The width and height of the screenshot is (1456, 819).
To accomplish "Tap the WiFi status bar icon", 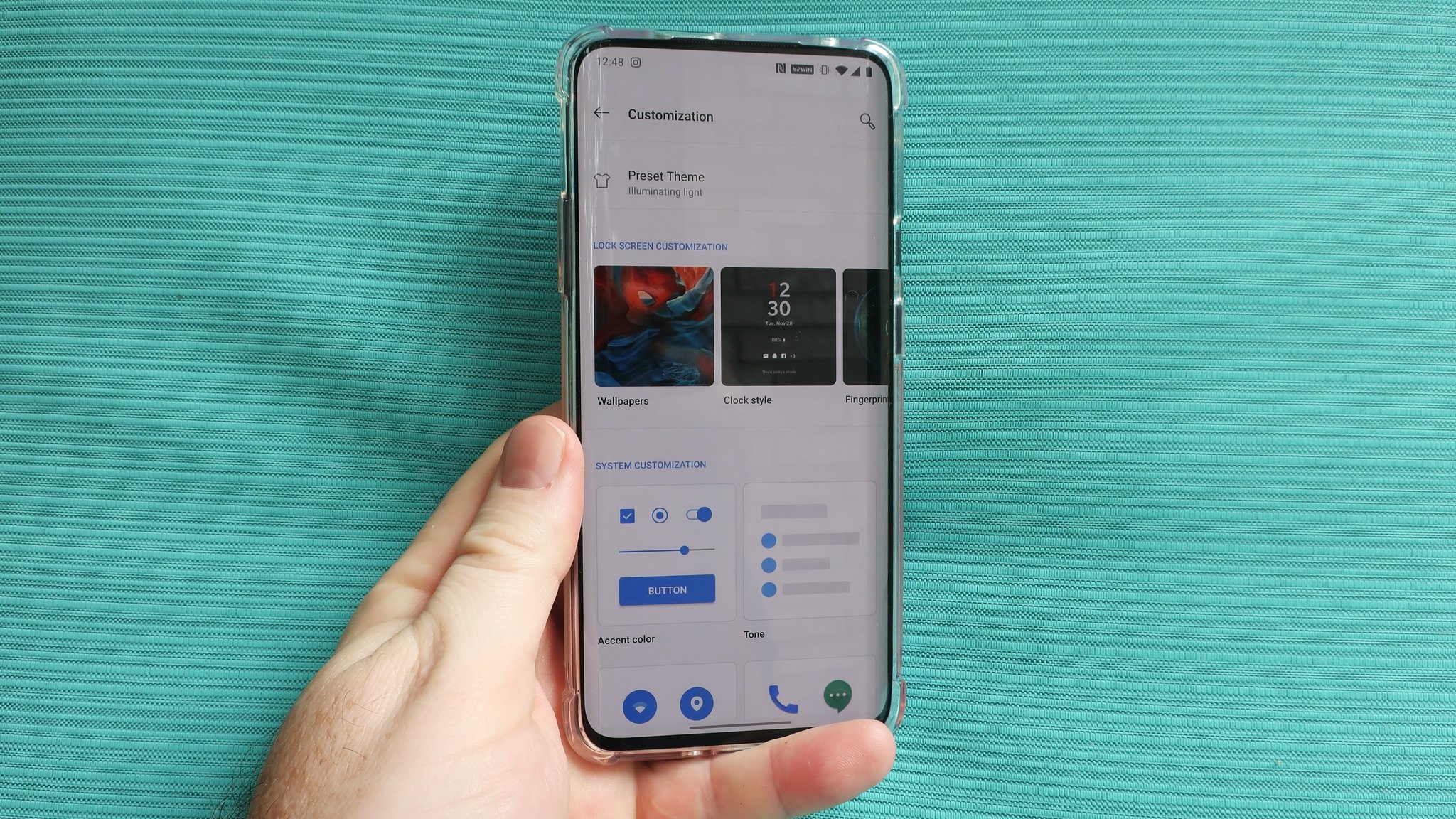I will coord(845,70).
